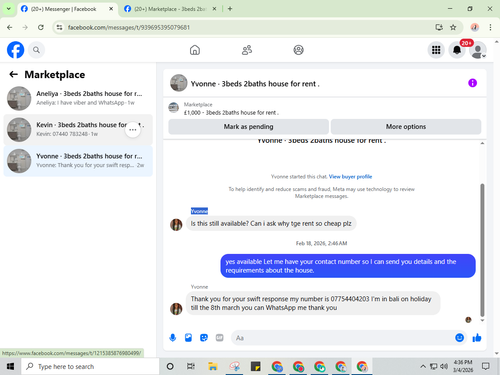Screen dimensions: 500x375
Task: Open the three-dot options for Kevin chat
Action: (133, 130)
